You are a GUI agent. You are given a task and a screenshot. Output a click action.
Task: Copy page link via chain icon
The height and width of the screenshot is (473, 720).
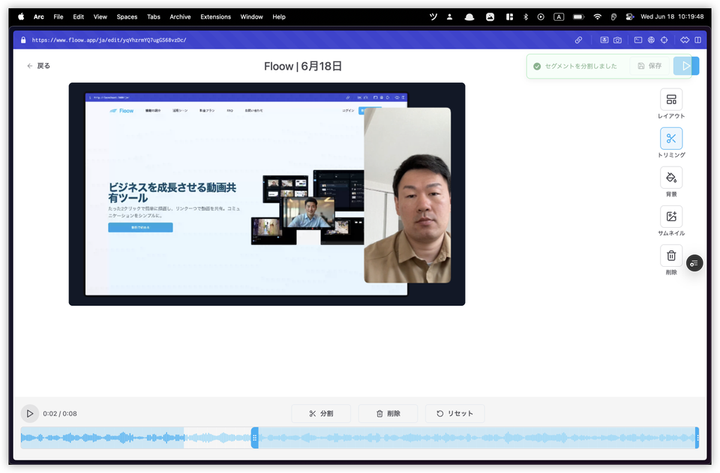[579, 40]
